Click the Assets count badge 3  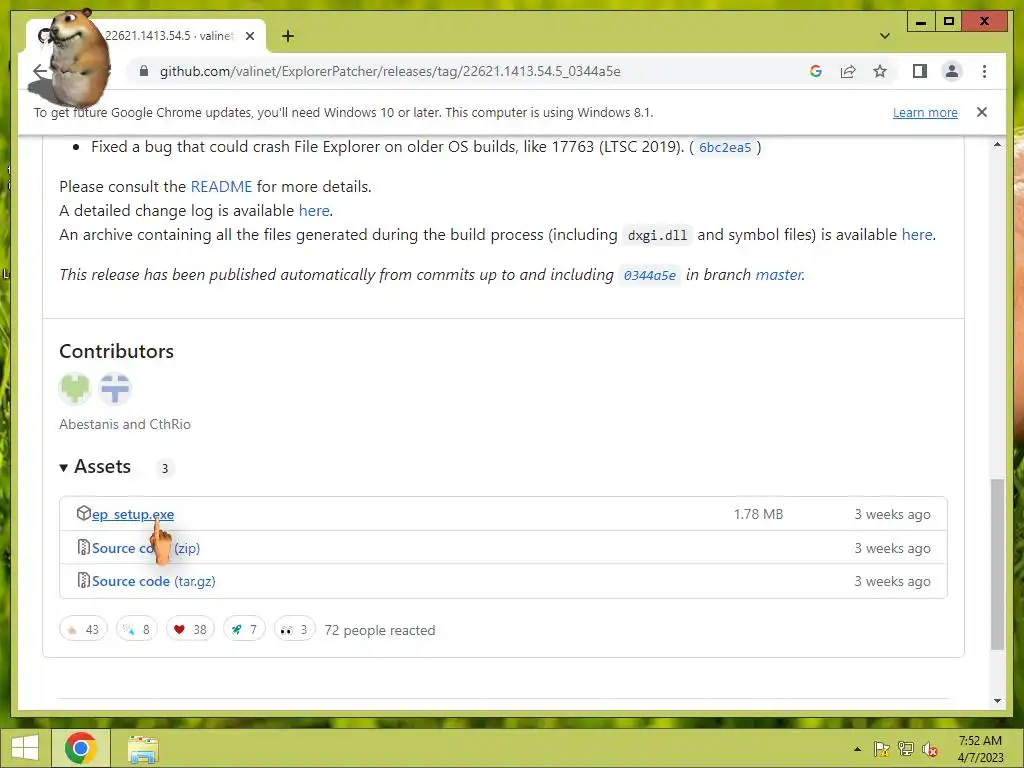click(x=165, y=468)
